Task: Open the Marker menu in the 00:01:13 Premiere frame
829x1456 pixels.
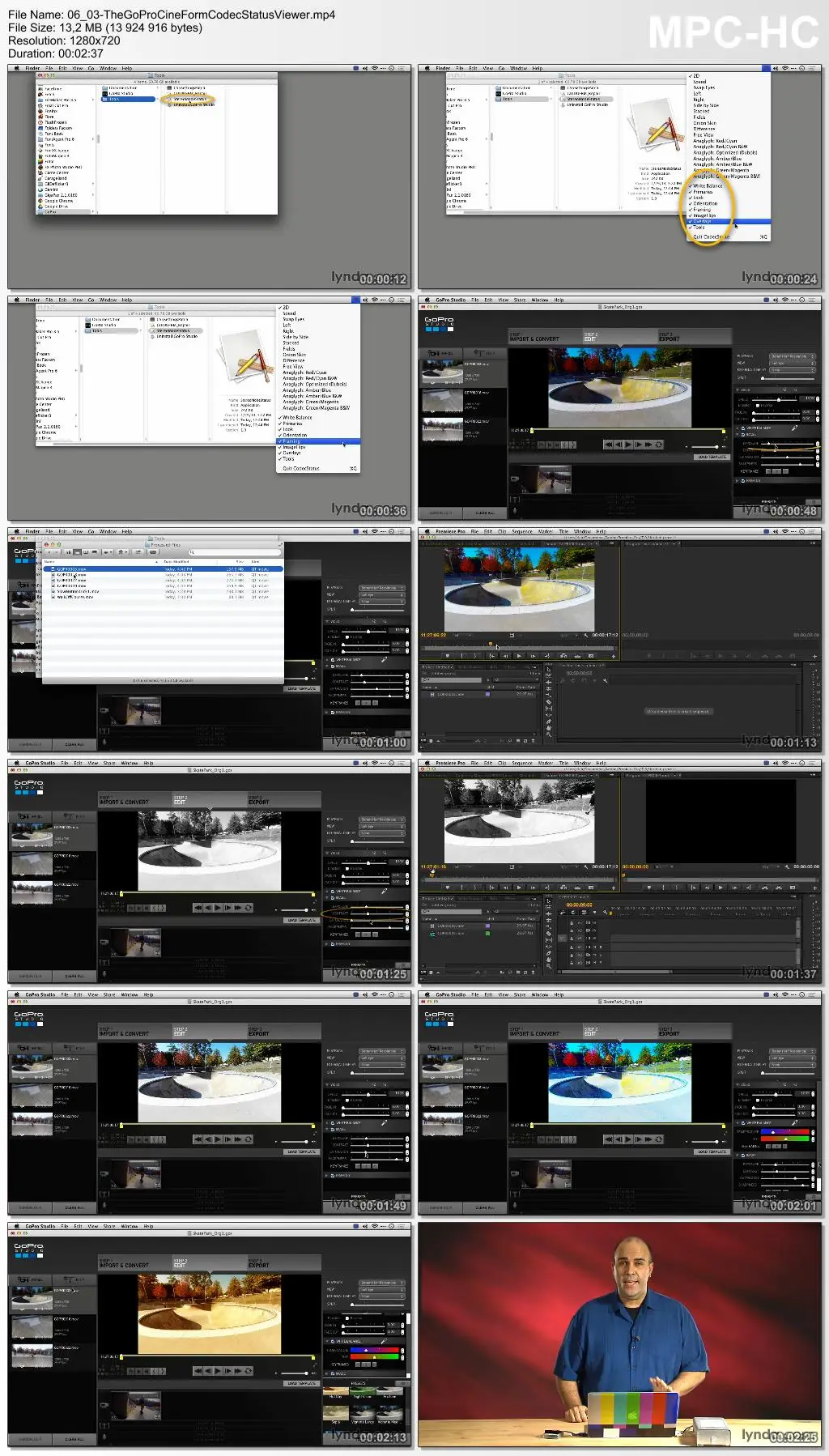Action: 546,531
